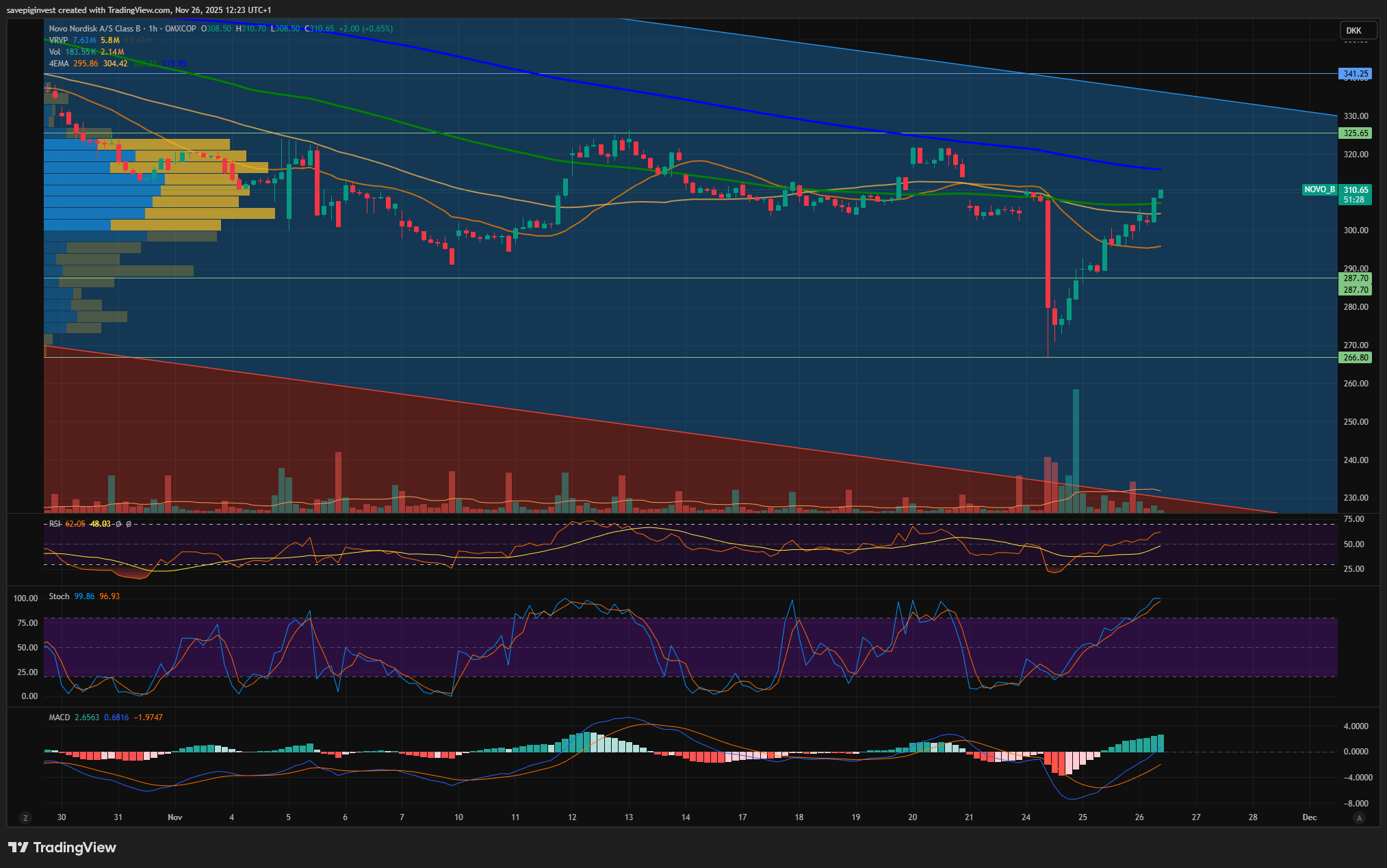Click the 266.80 green price label

[1355, 358]
